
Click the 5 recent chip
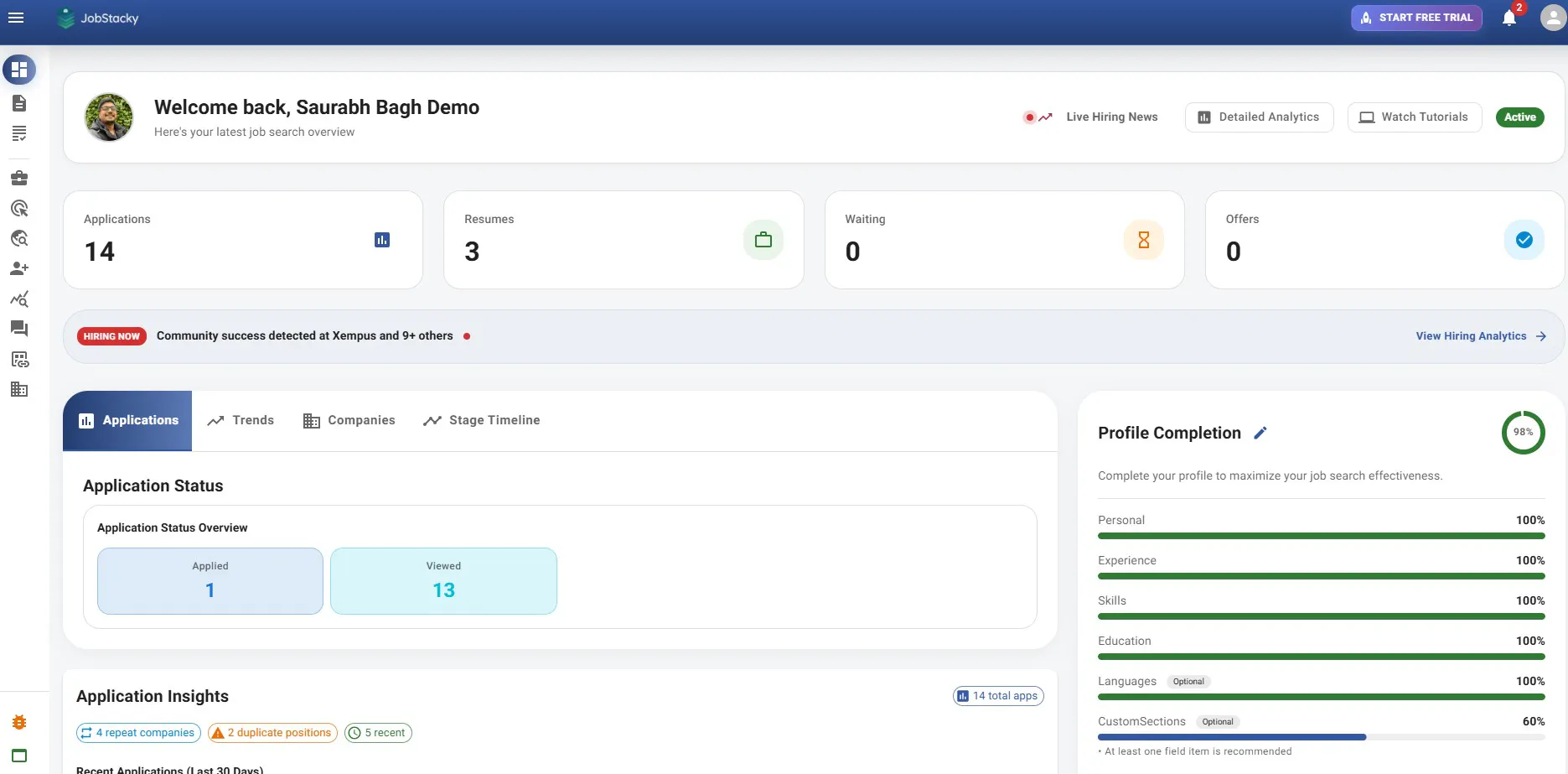(x=378, y=733)
